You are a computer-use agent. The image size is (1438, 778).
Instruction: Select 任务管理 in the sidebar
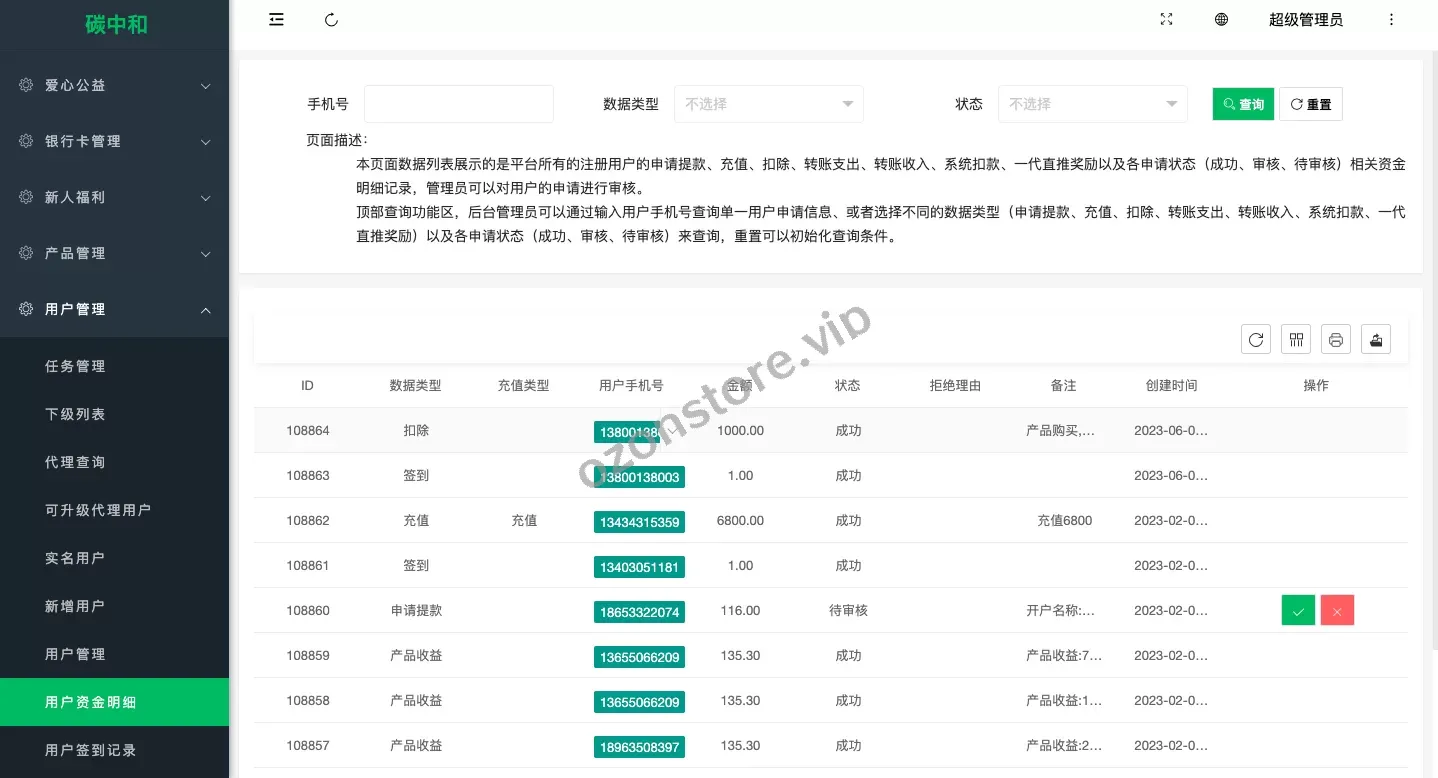(75, 366)
